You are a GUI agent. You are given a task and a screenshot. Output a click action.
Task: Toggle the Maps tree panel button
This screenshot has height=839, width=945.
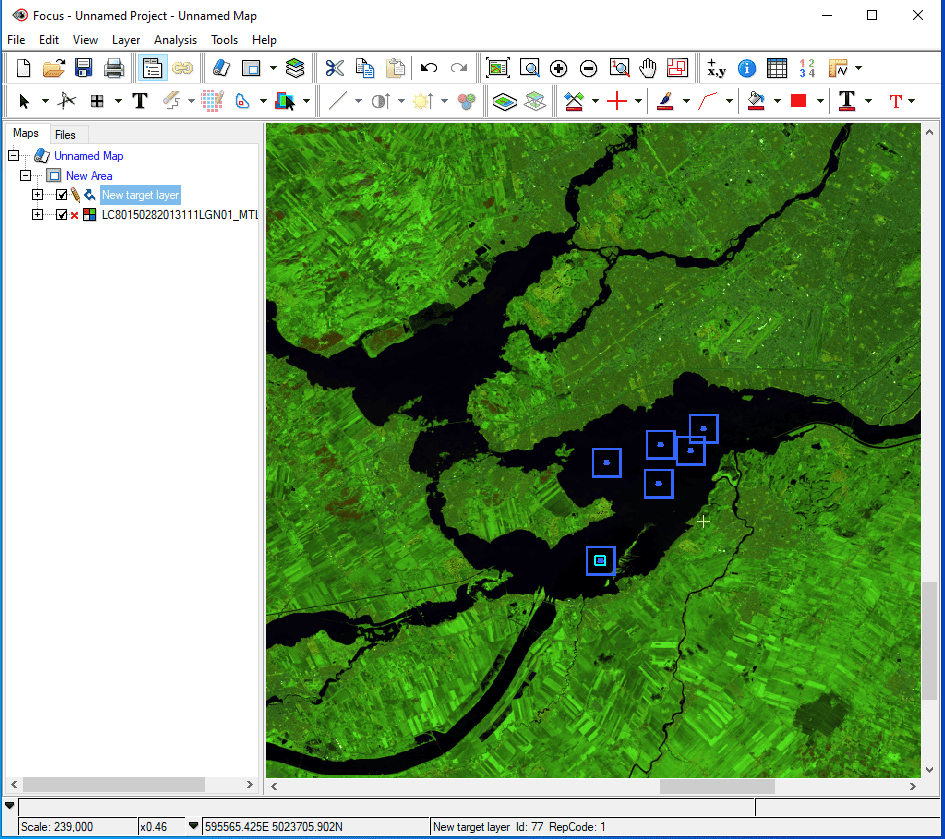tap(152, 68)
